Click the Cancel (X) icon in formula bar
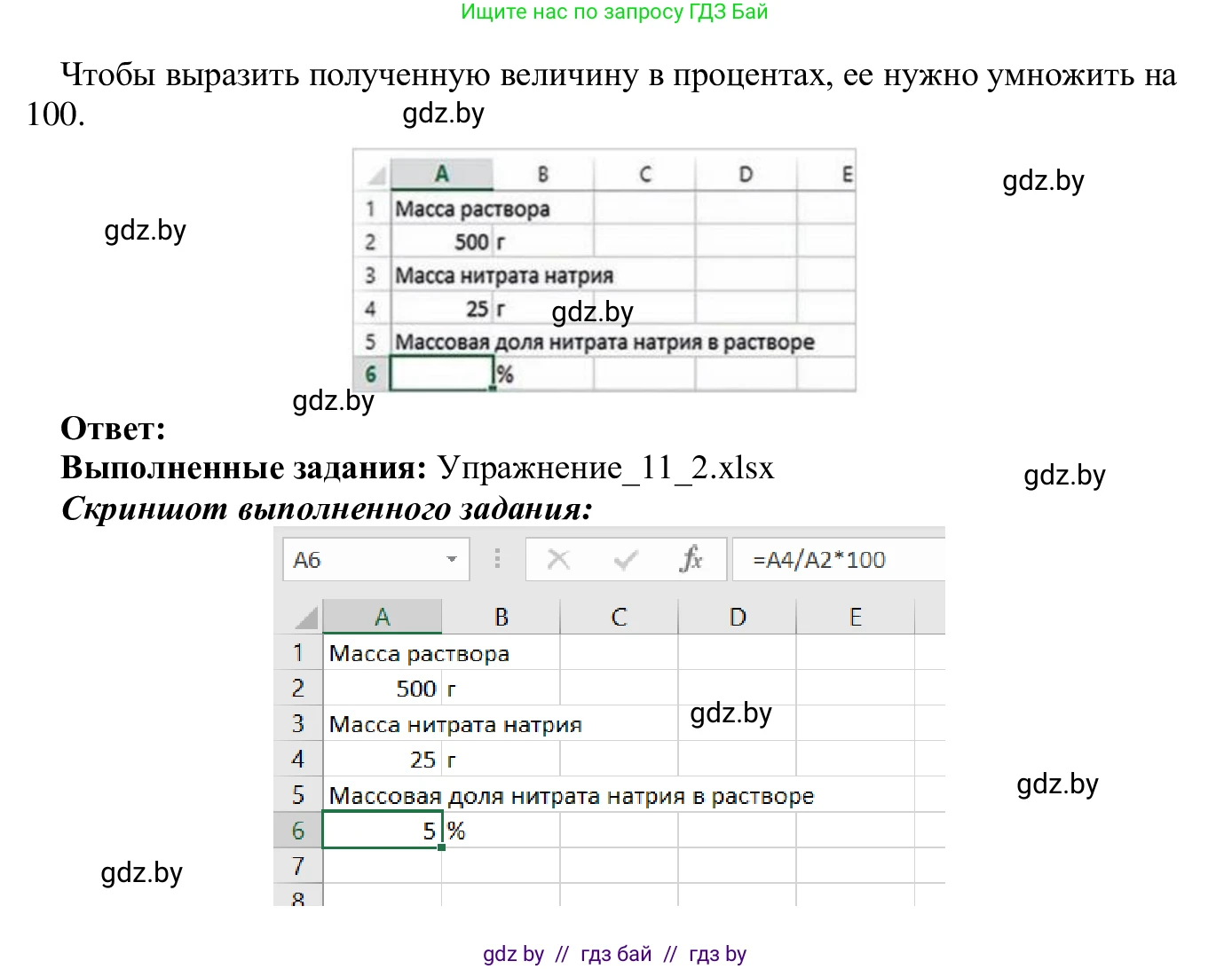This screenshot has width=1232, height=969. [x=557, y=559]
